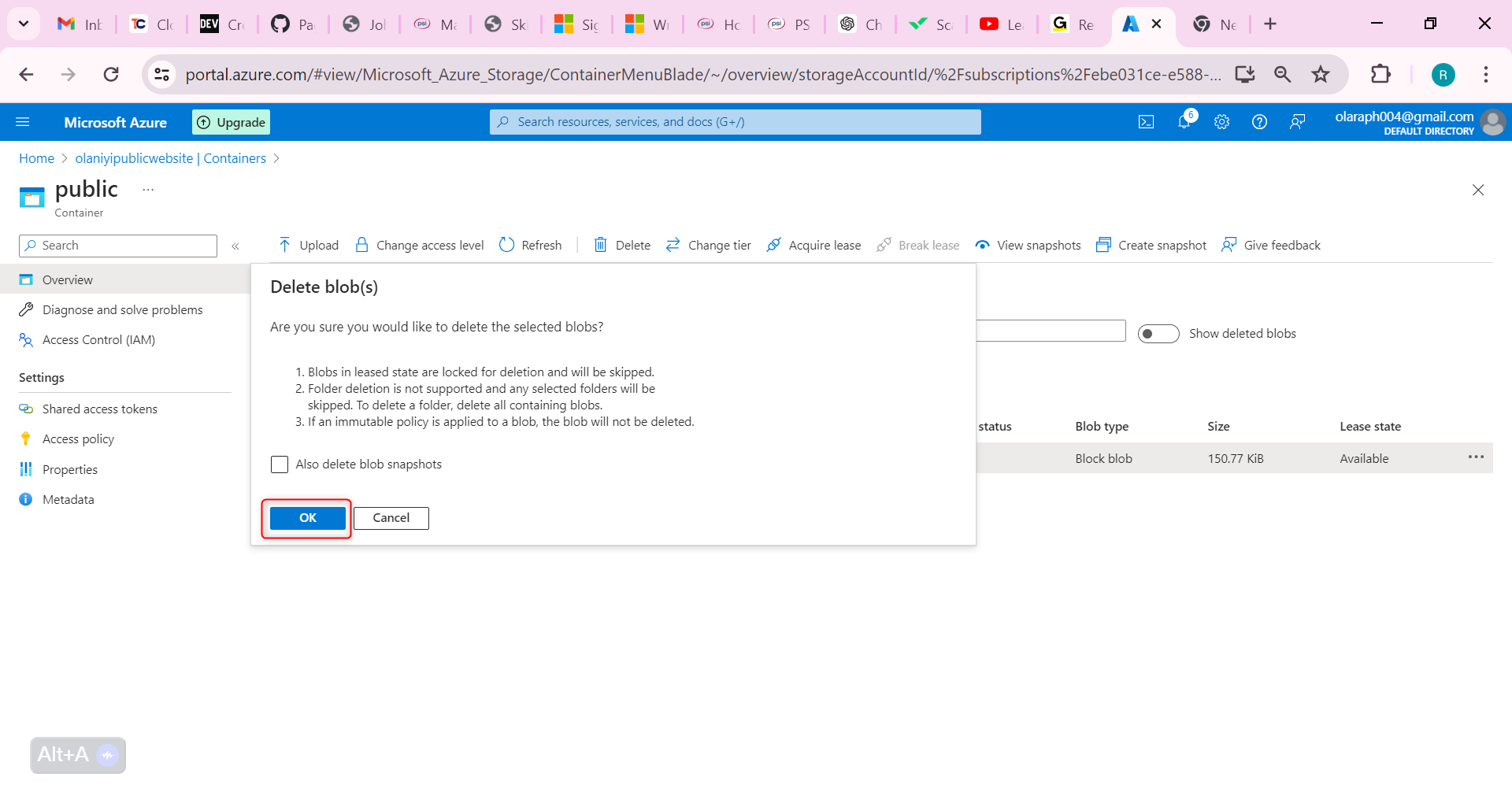
Task: Click the Available lease state cell
Action: pos(1364,458)
